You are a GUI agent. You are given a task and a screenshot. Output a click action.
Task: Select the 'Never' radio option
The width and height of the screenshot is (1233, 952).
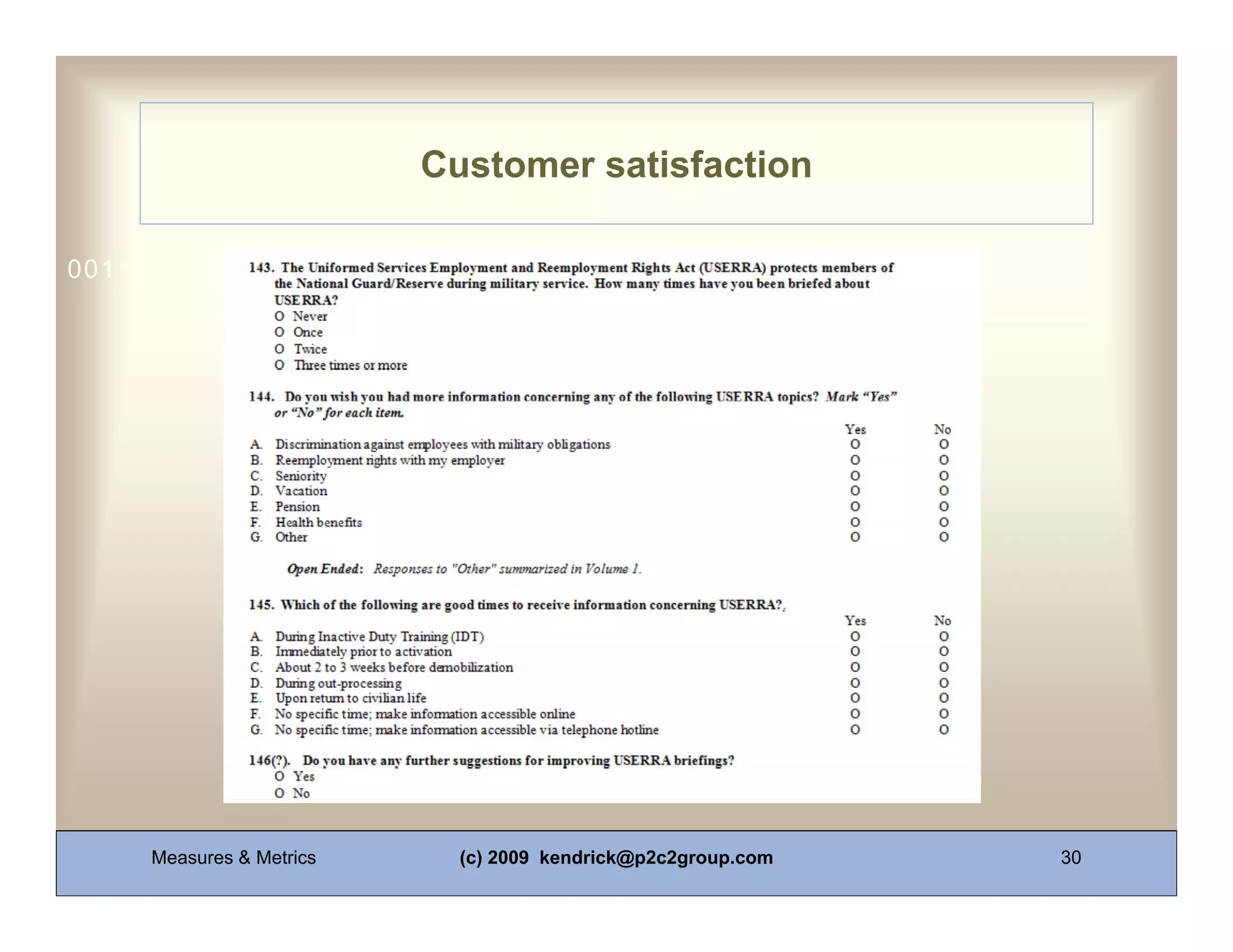coord(279,317)
